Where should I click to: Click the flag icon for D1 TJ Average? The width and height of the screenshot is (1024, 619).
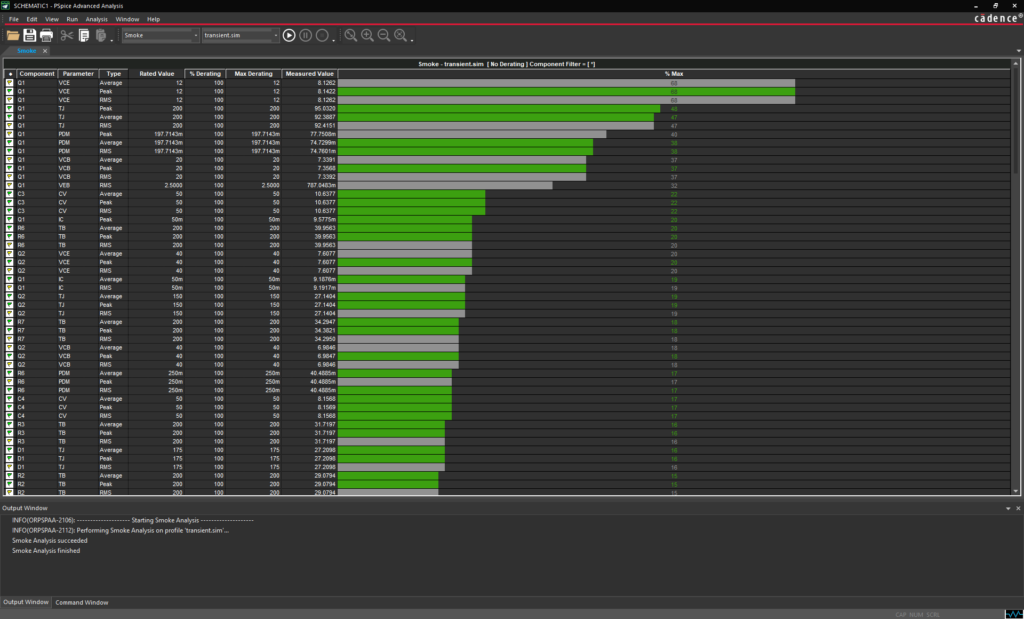[10, 450]
